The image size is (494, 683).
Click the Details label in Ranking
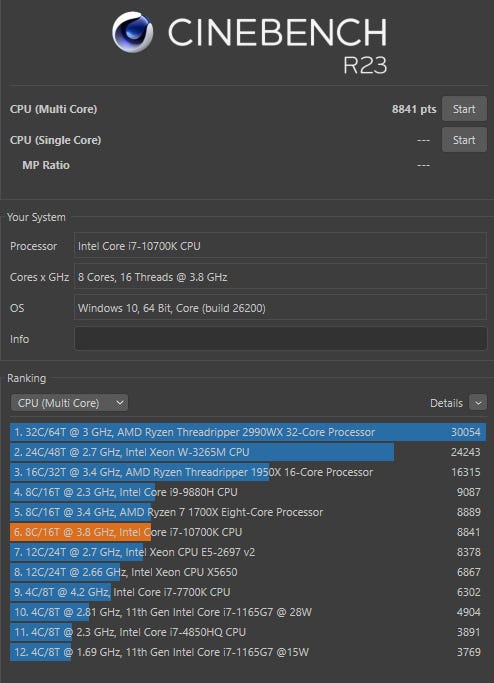[x=446, y=403]
